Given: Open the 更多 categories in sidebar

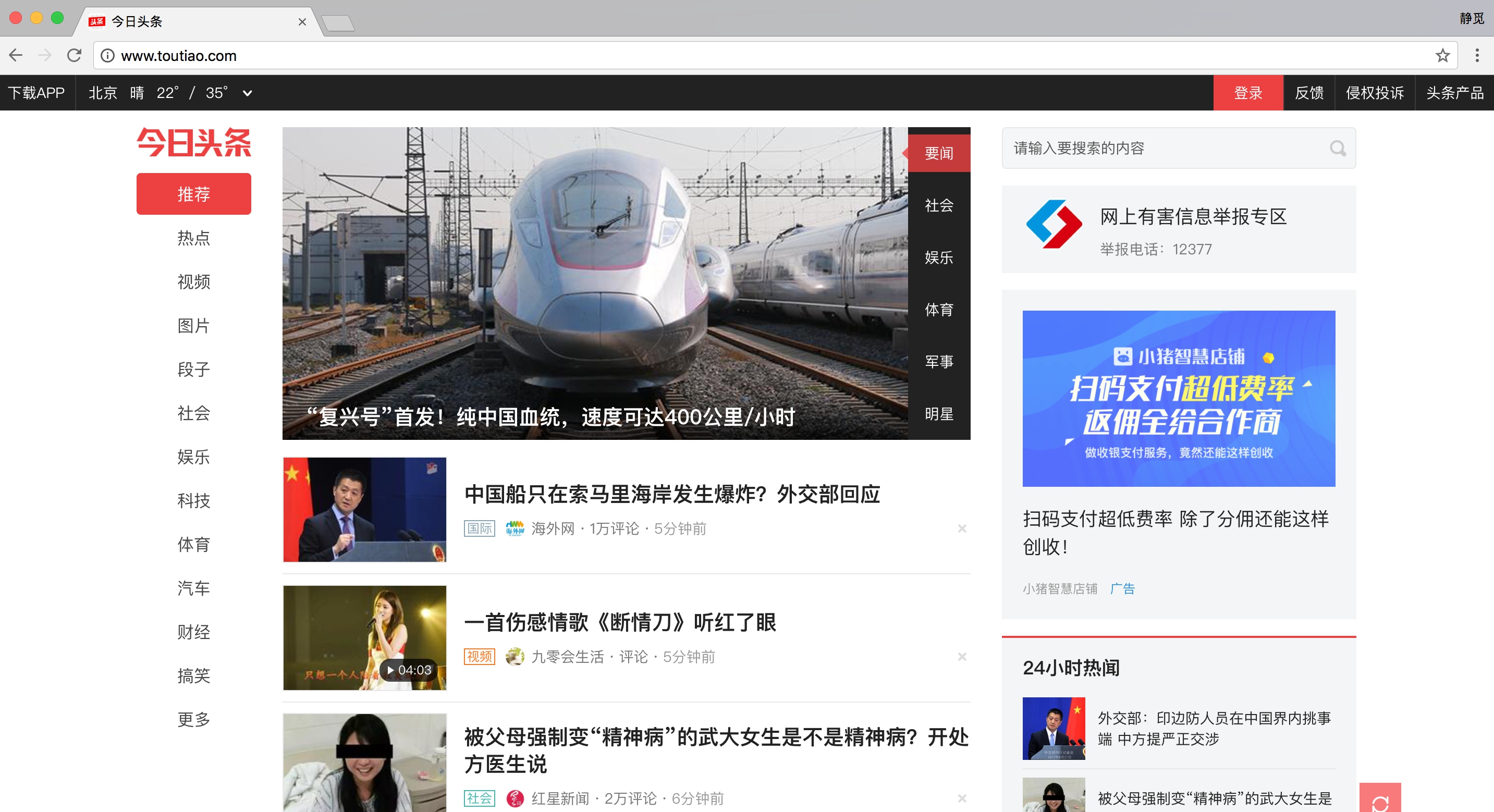Looking at the screenshot, I should [x=194, y=719].
